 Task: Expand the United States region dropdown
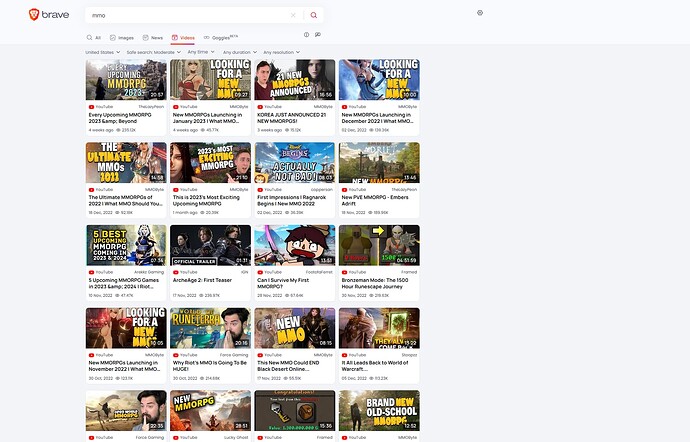[x=103, y=52]
